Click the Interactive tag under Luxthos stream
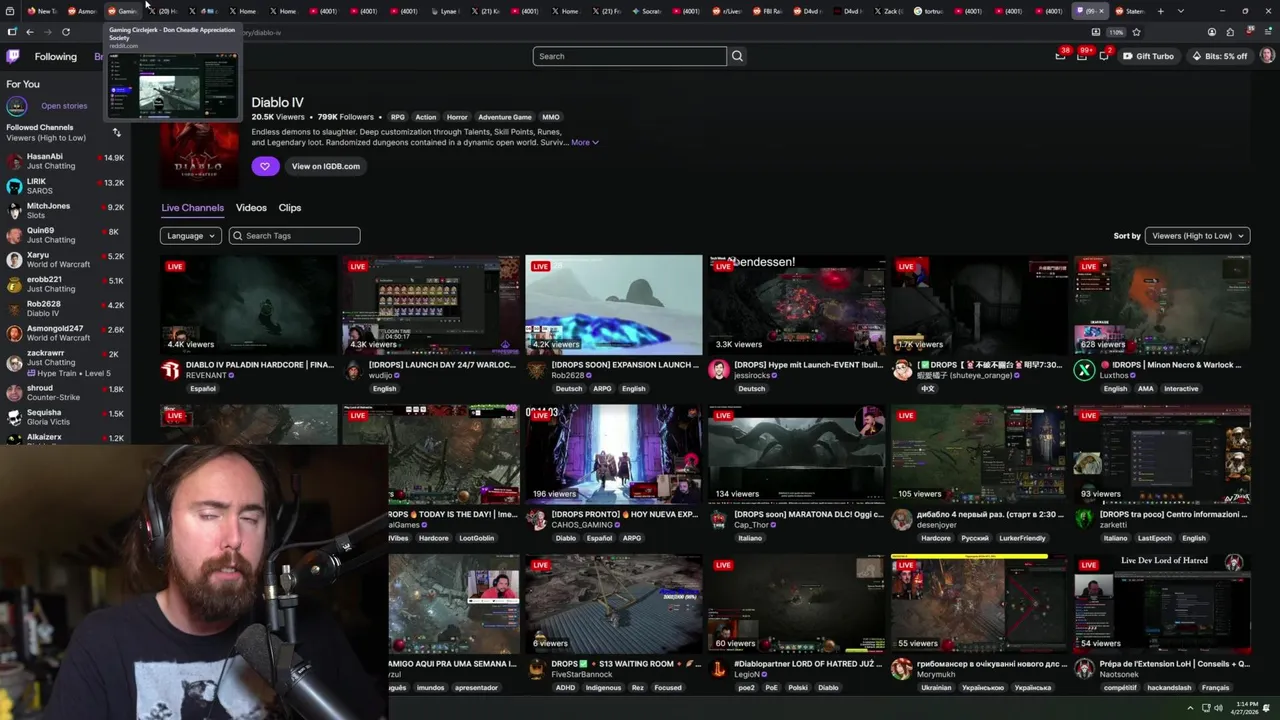Viewport: 1280px width, 720px height. tap(1181, 389)
